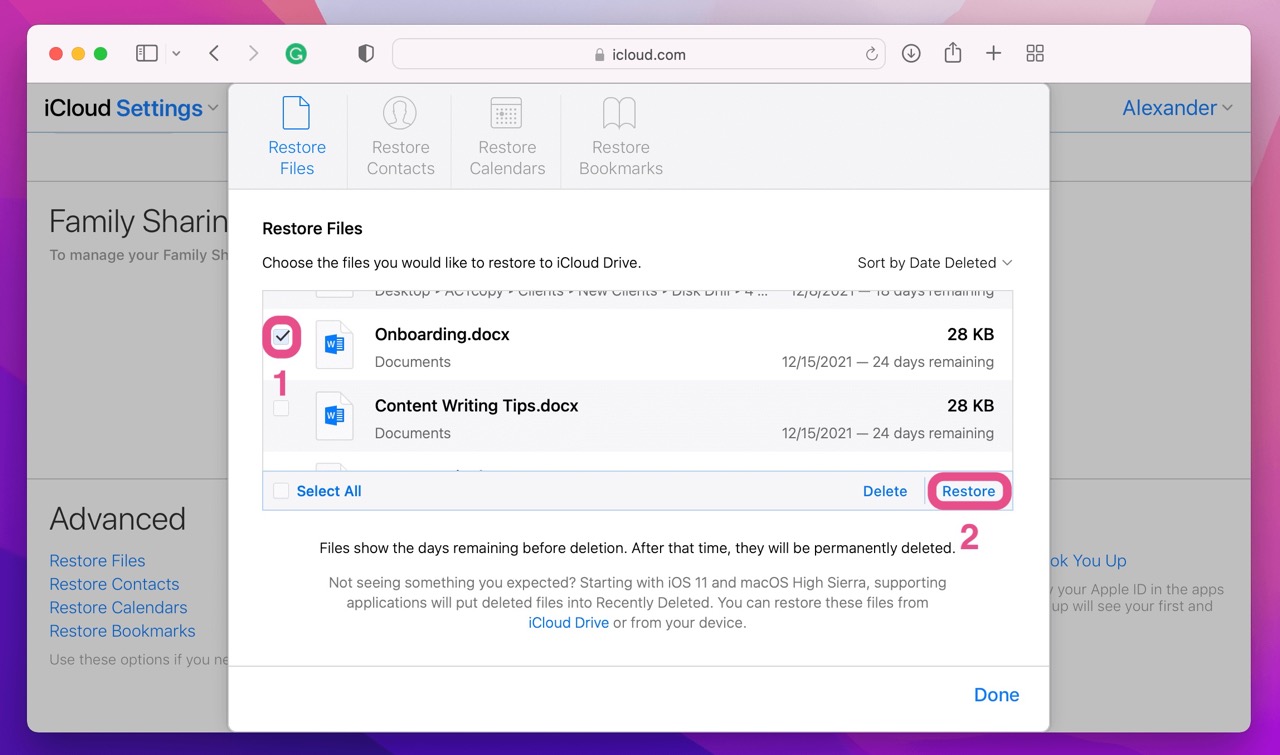This screenshot has height=755, width=1280.
Task: Check the Content Writing Tips.docx checkbox
Action: click(281, 408)
